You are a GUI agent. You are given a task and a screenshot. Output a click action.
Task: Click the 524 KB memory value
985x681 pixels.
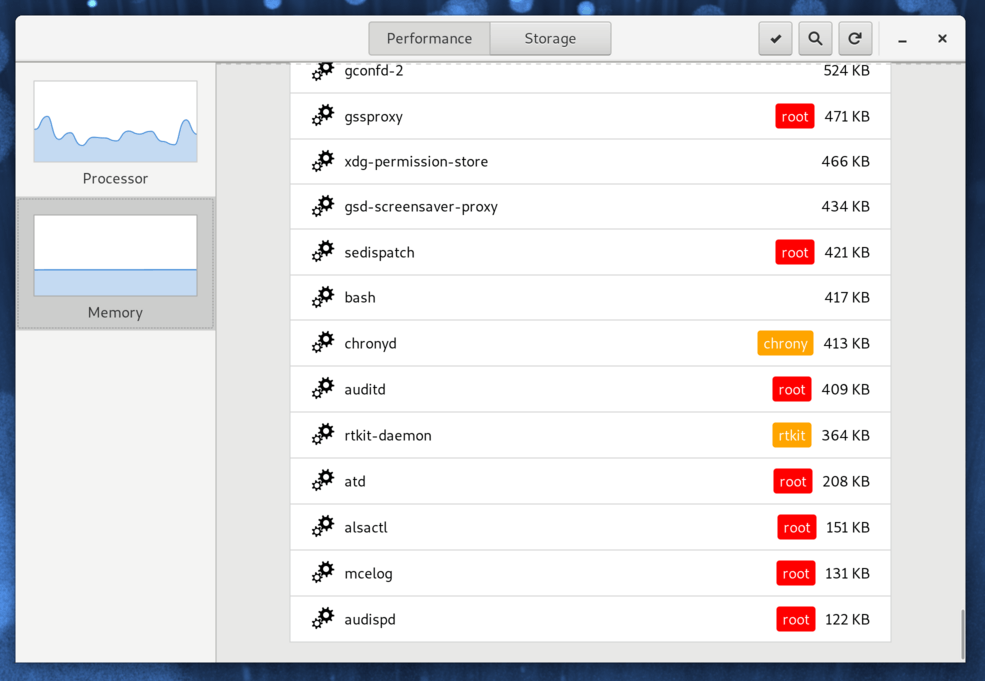point(846,70)
